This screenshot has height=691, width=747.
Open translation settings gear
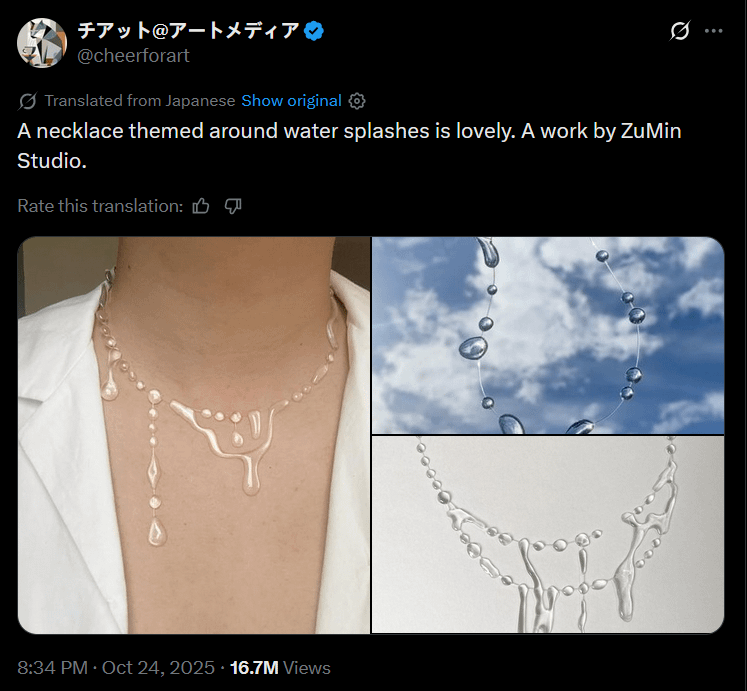357,101
